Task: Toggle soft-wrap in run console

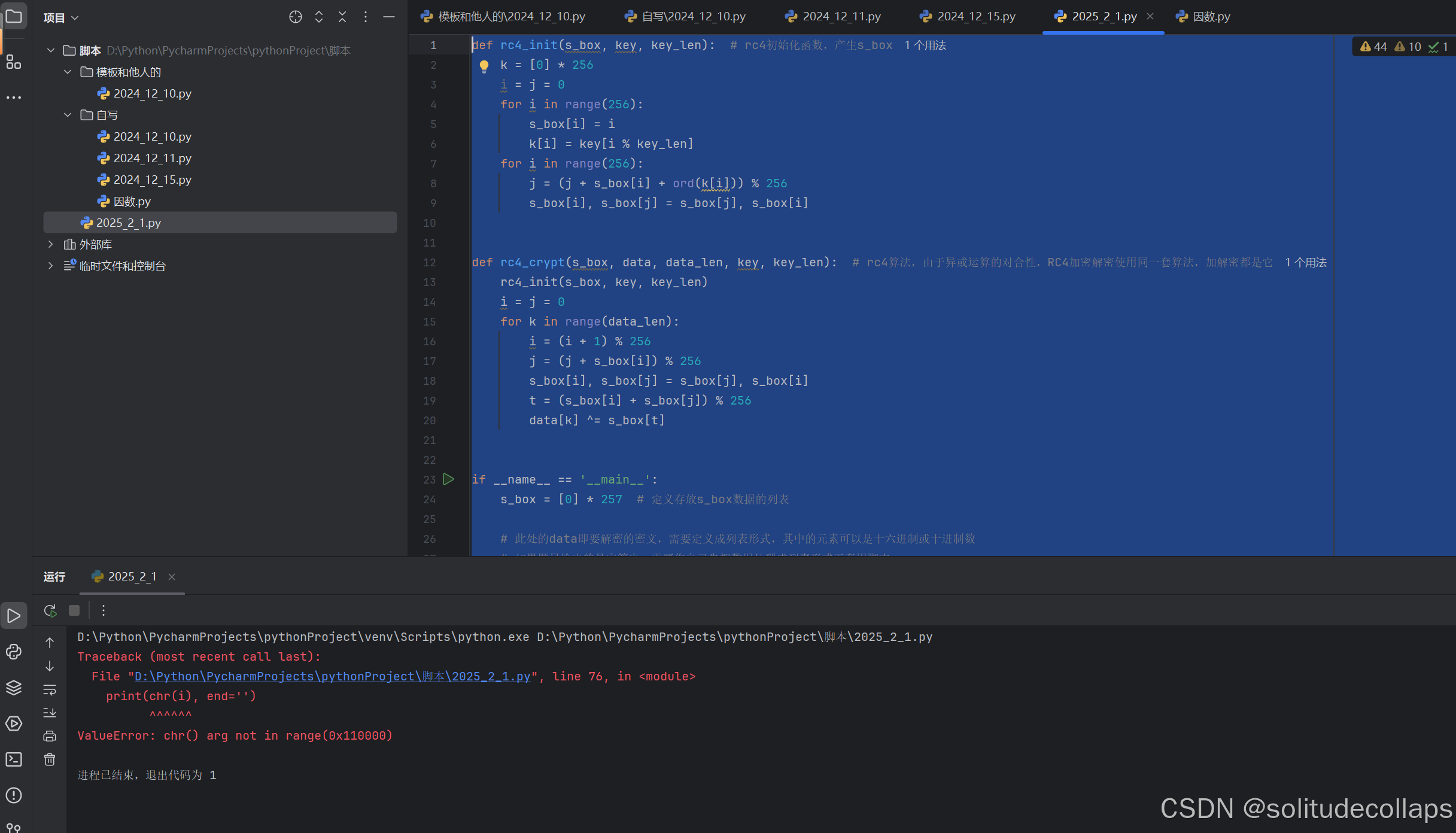Action: point(50,689)
